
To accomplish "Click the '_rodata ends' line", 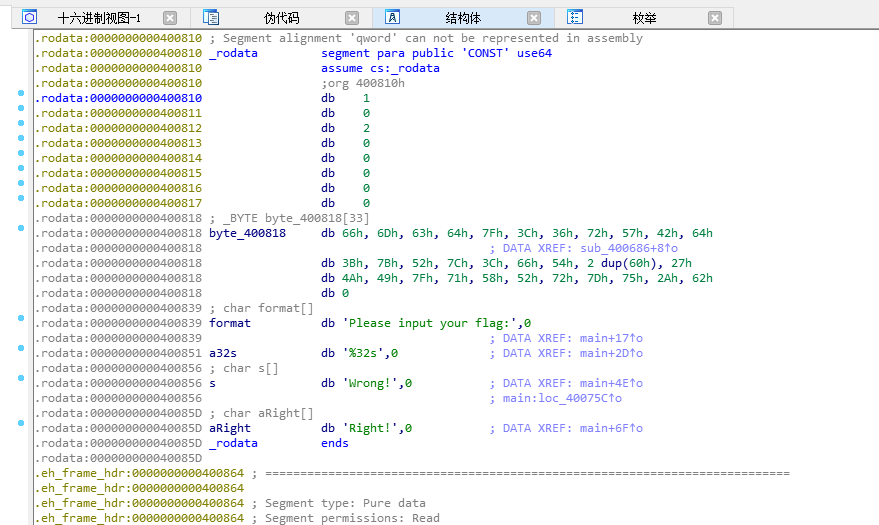I will pos(279,443).
